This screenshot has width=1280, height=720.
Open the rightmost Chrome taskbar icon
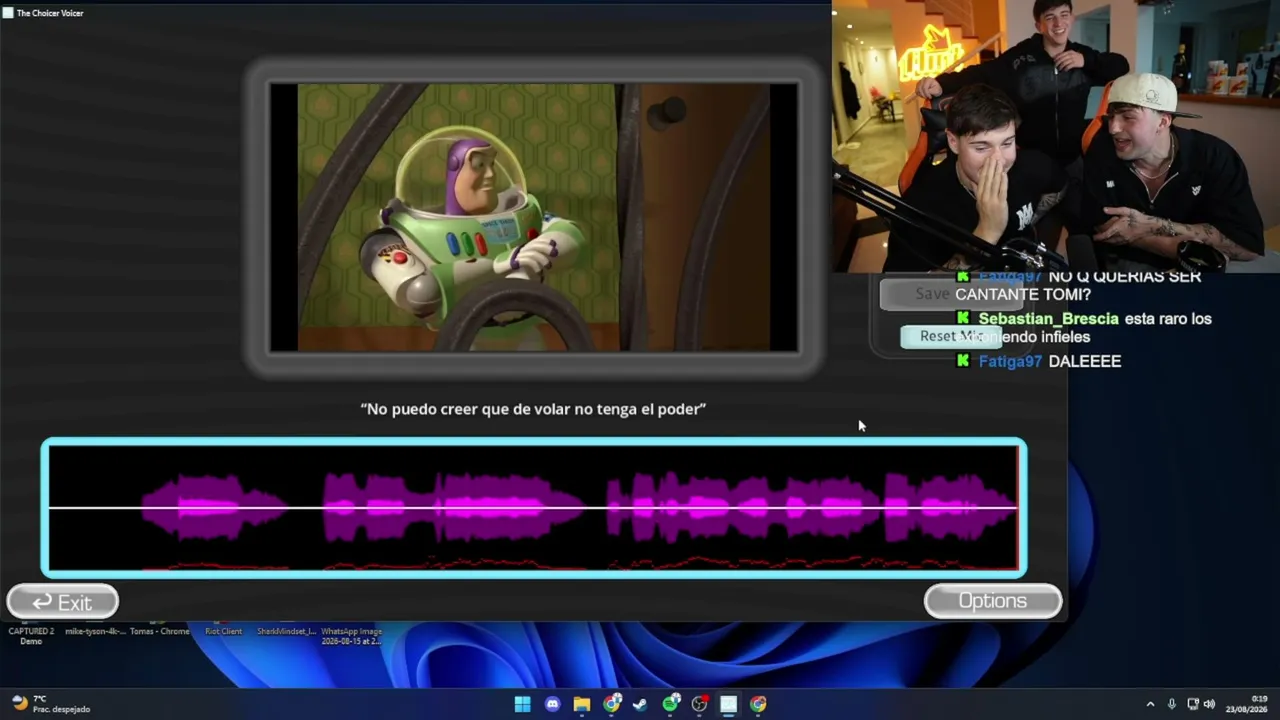(x=758, y=704)
